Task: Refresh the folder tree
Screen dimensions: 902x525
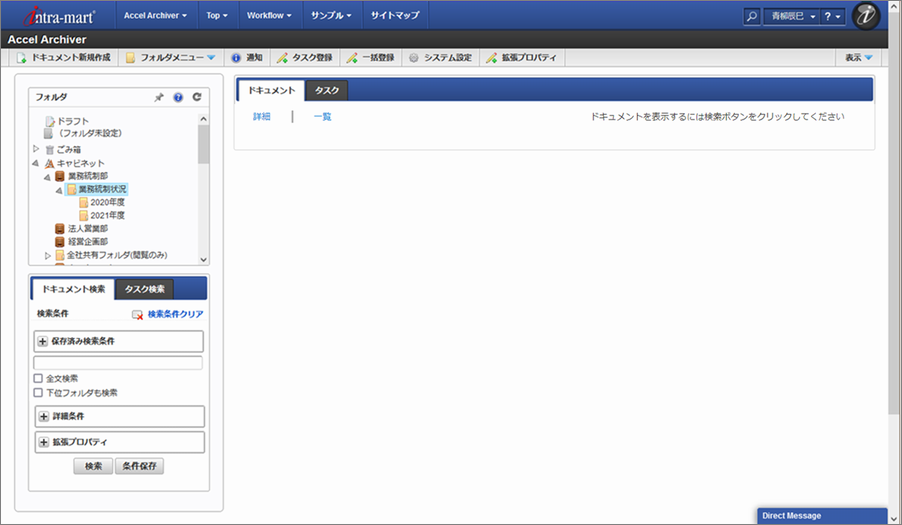Action: tap(197, 97)
